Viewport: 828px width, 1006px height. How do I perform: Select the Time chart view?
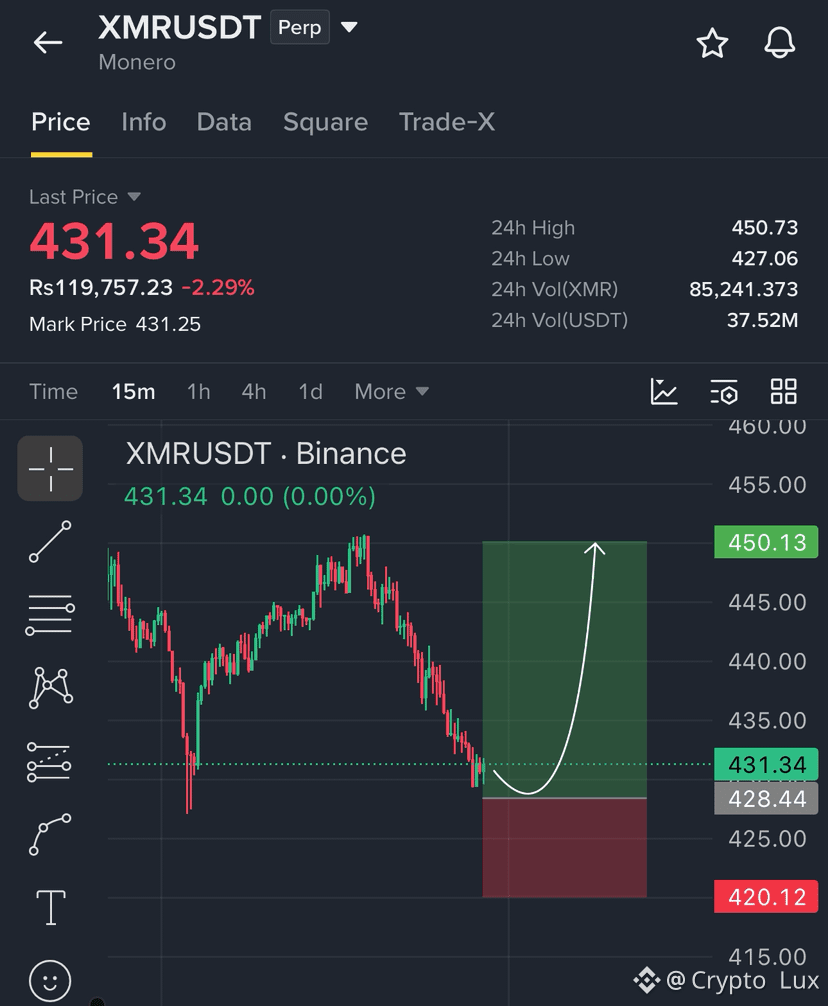tap(53, 391)
